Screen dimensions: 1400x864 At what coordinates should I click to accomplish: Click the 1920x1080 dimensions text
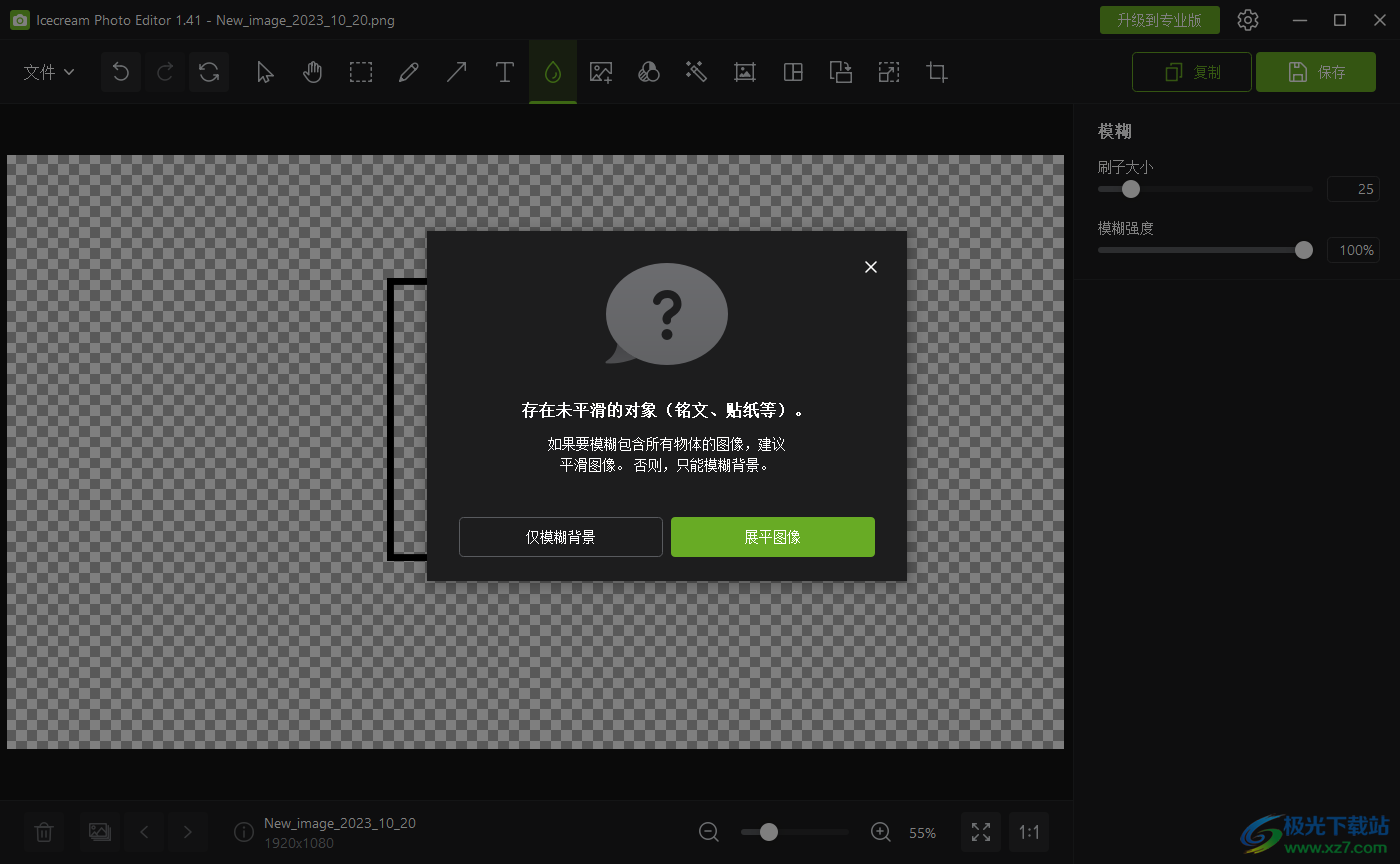pos(299,843)
